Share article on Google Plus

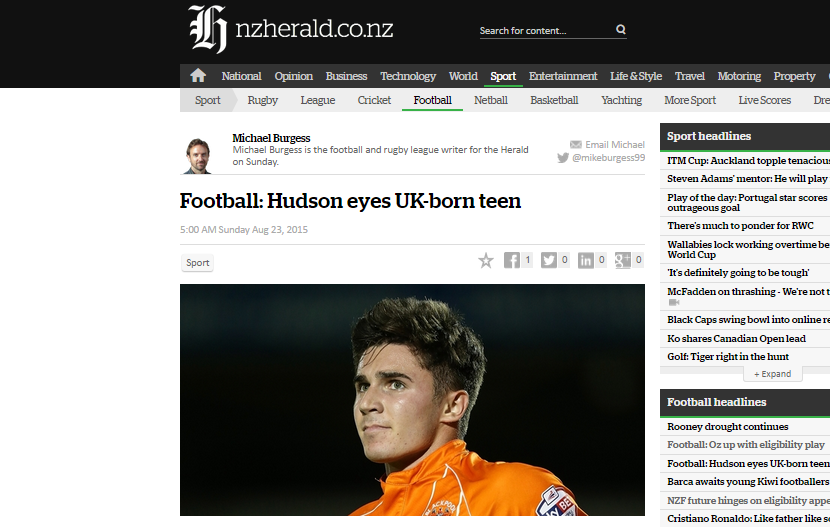(623, 260)
